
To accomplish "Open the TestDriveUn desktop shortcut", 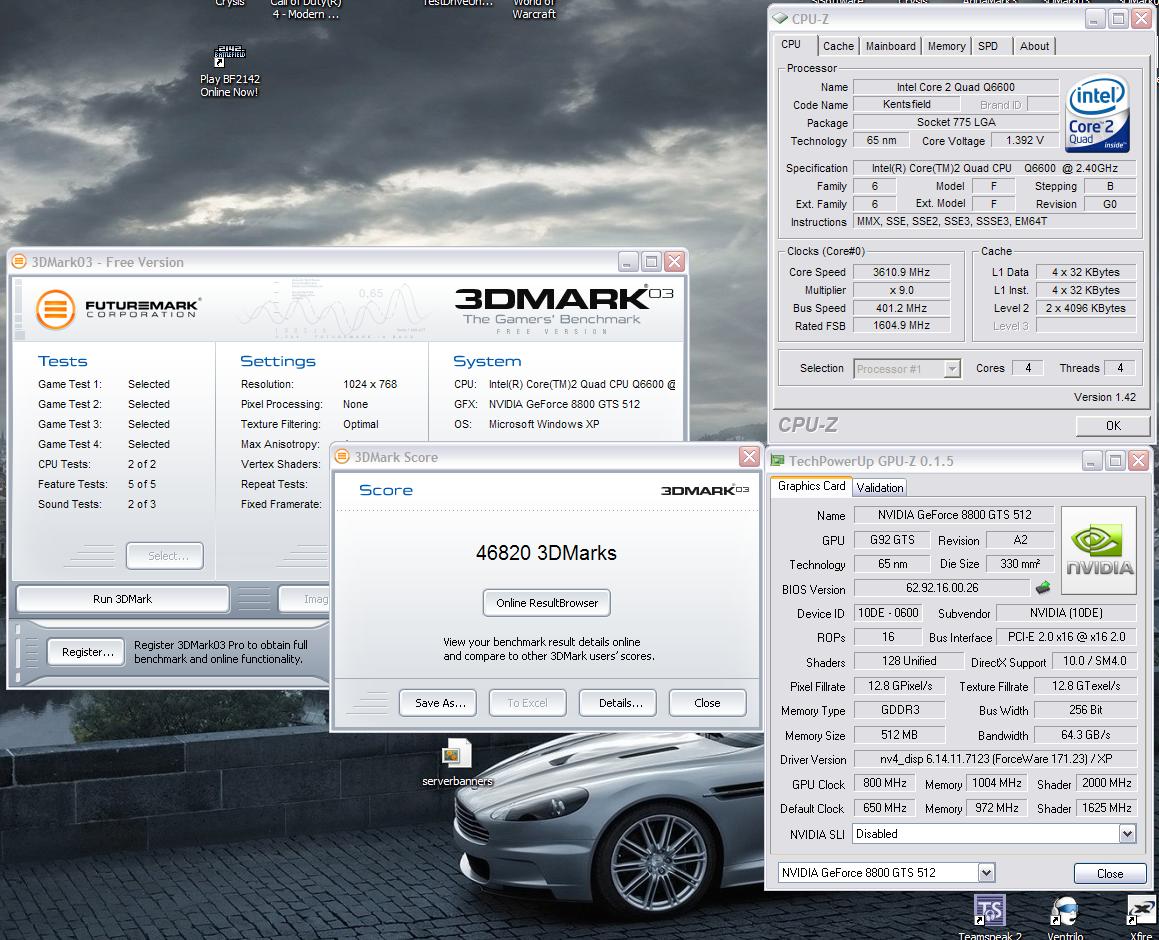I will (x=458, y=4).
